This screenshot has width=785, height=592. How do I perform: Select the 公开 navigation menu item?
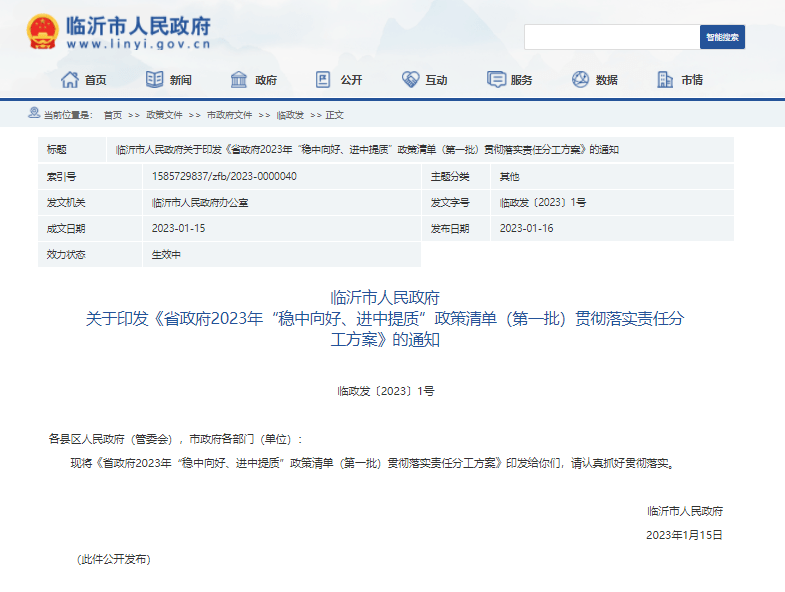click(350, 80)
